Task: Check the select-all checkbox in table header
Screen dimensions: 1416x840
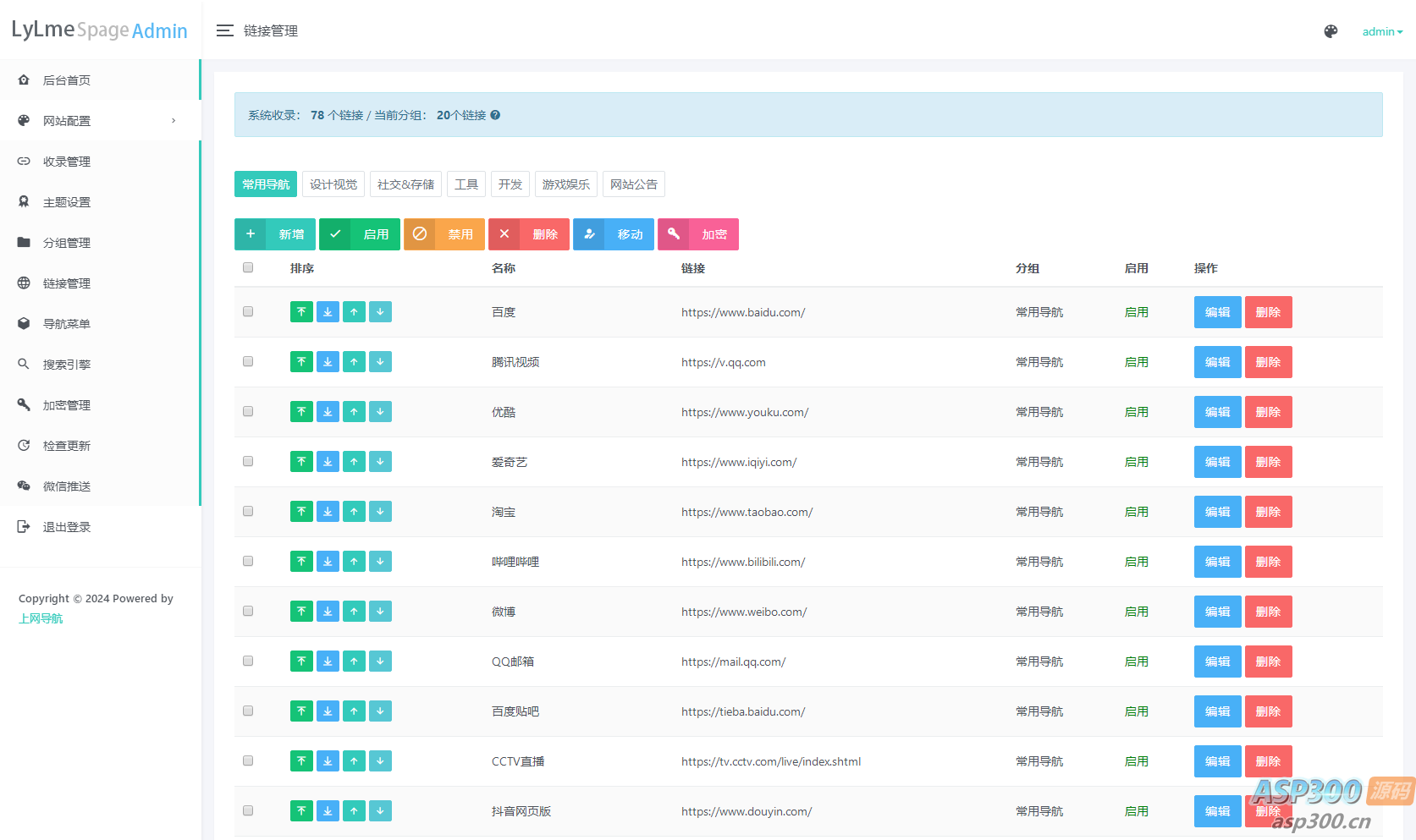Action: pos(248,267)
